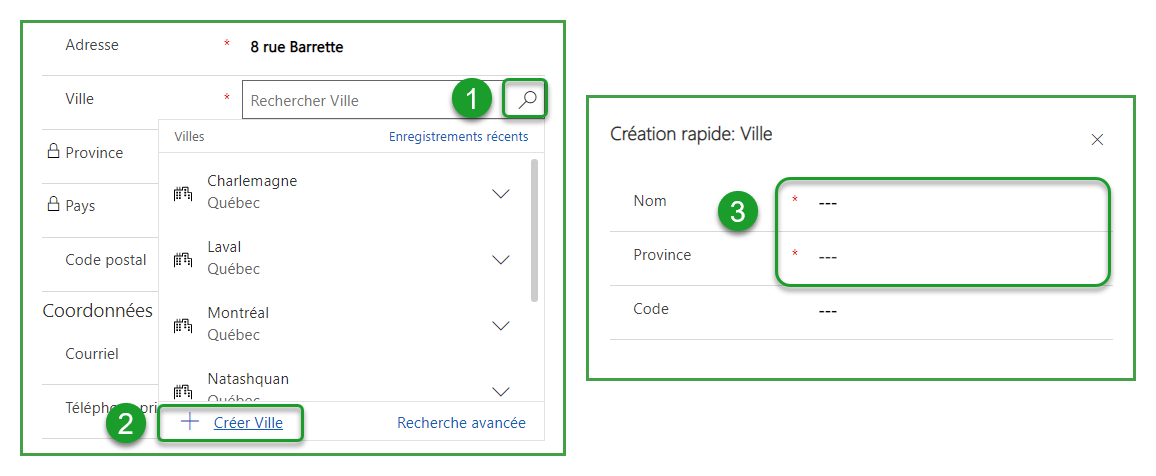Click the building icon beside Laval
The image size is (1156, 476).
(x=183, y=260)
